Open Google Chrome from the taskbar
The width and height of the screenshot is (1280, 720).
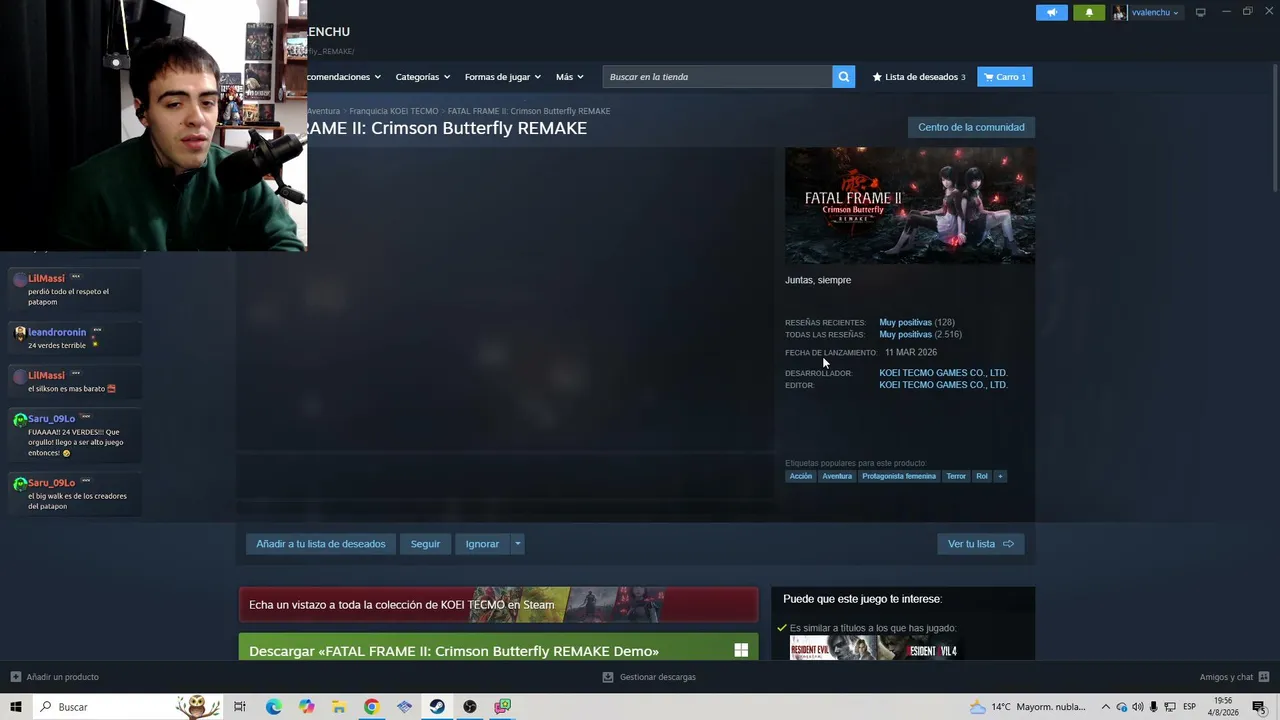tap(371, 707)
